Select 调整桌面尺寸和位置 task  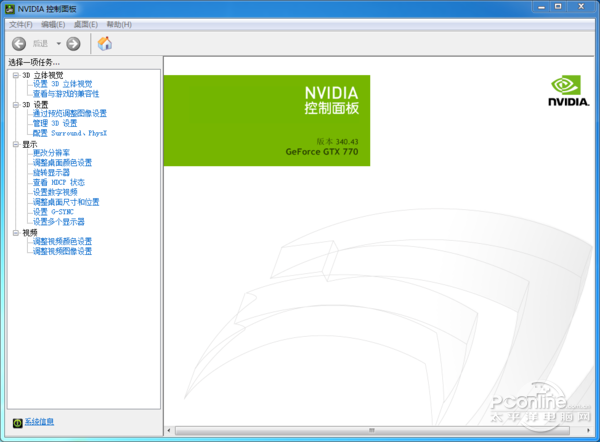pyautogui.click(x=66, y=202)
